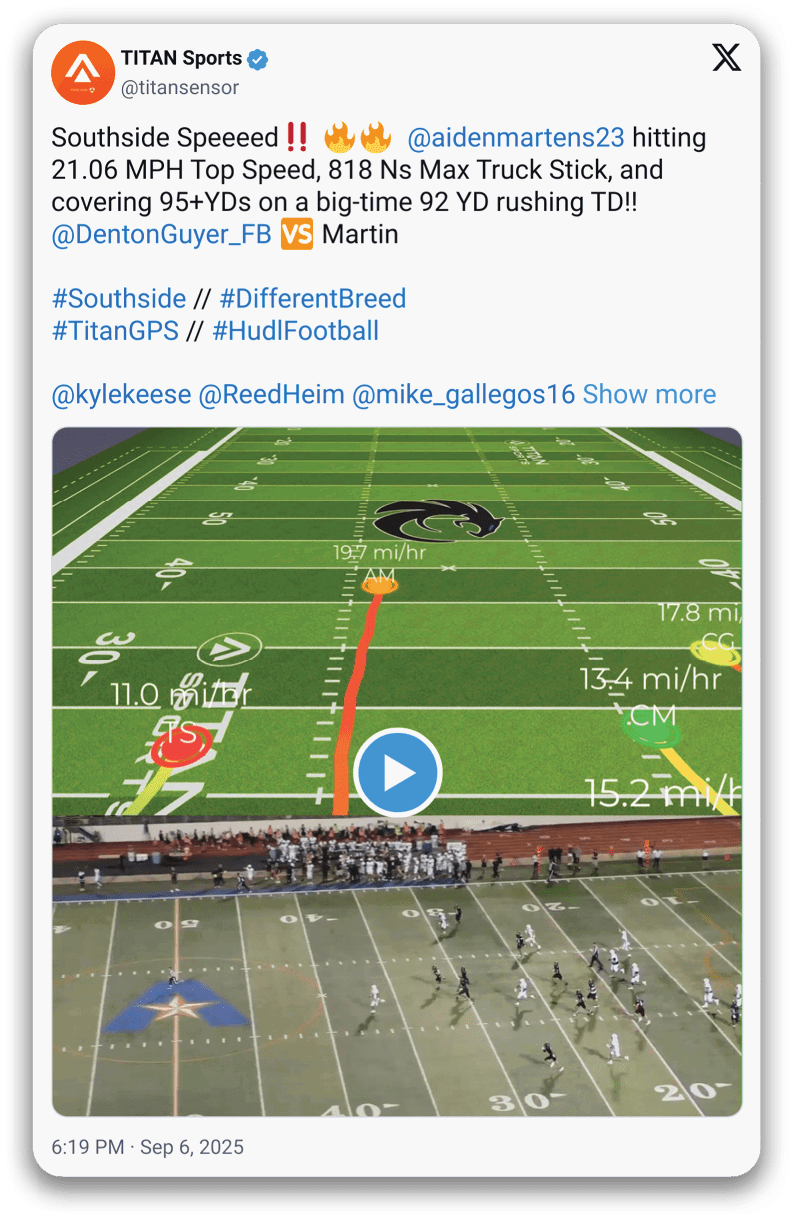Click the orange VS emoji icon
The height and width of the screenshot is (1219, 793).
[x=297, y=235]
